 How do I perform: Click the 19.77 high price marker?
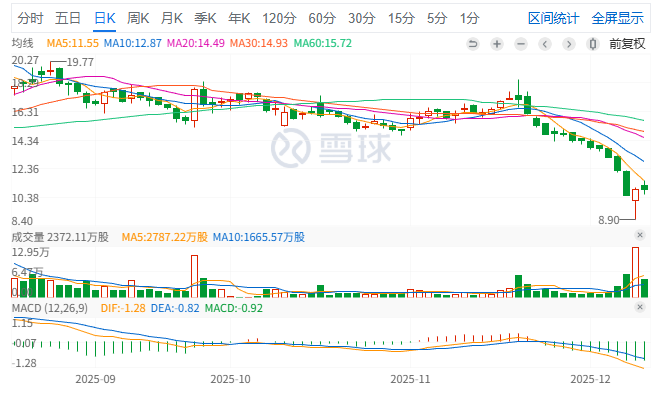80,62
